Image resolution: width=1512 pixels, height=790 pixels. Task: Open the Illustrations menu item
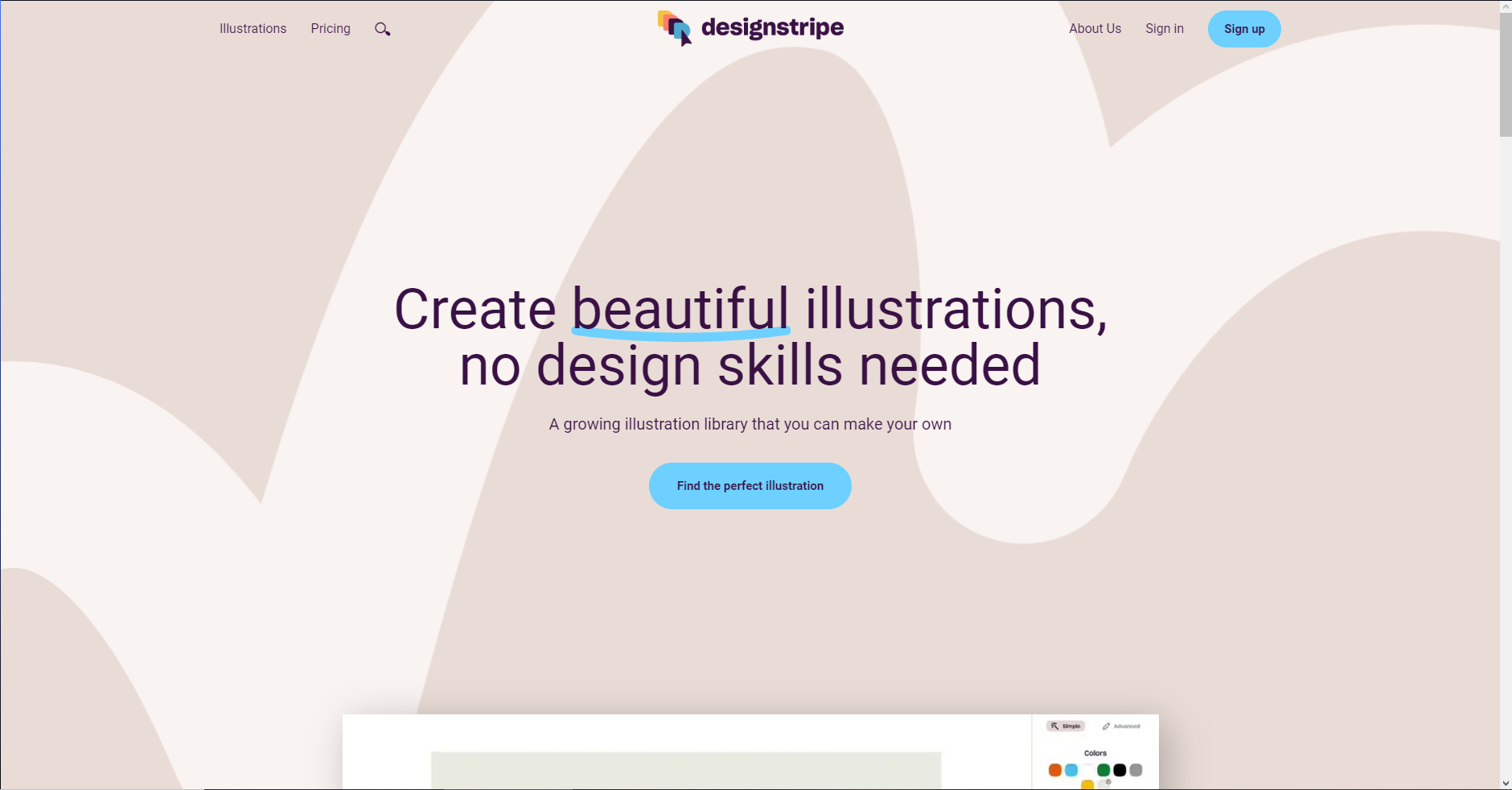[253, 28]
